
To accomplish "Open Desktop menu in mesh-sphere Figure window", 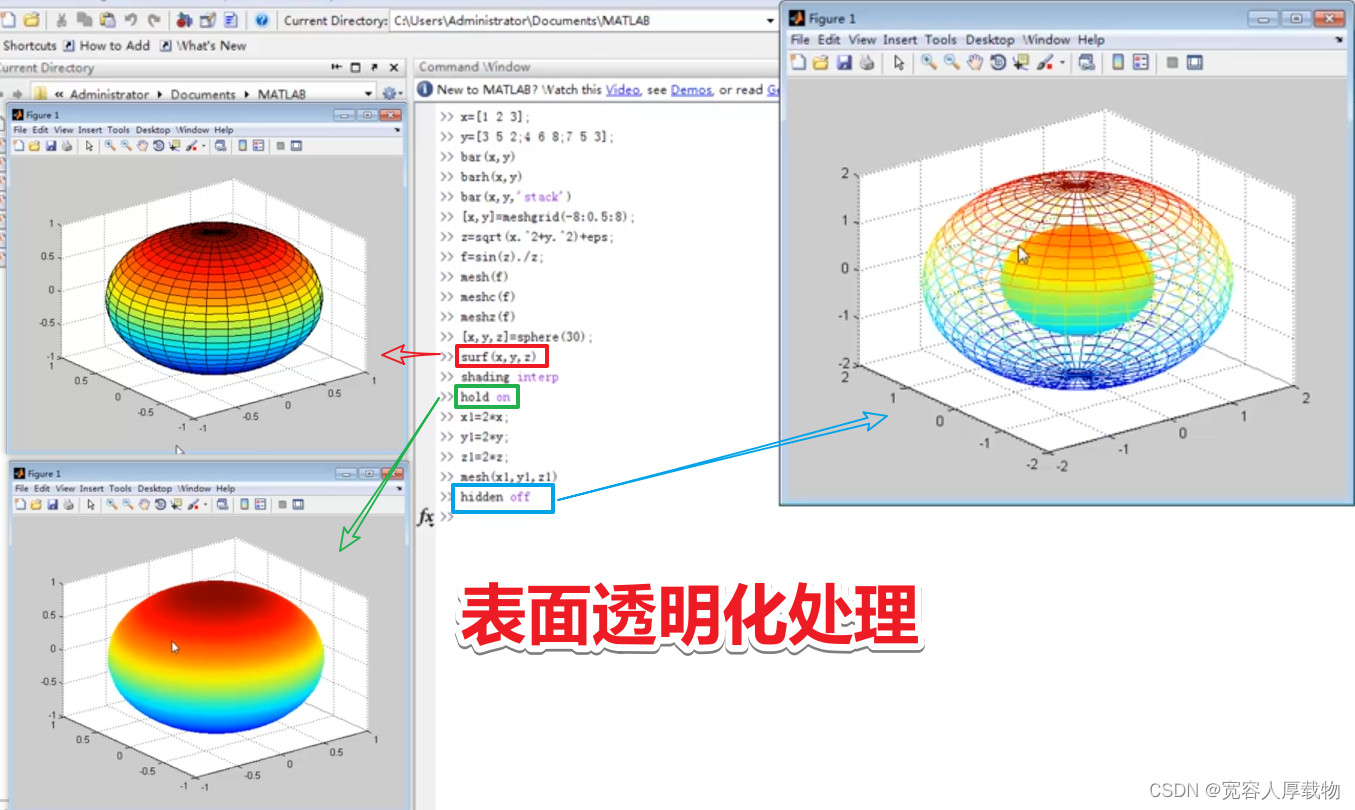I will [x=990, y=40].
